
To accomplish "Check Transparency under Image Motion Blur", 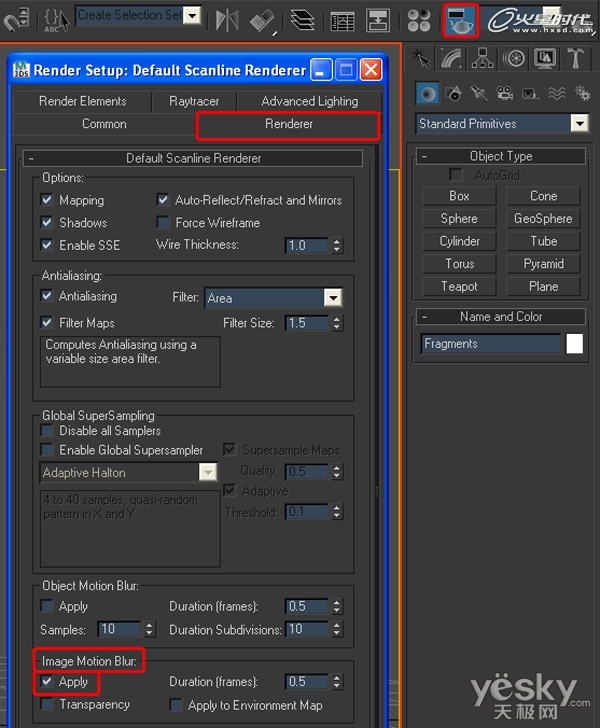I will tap(47, 704).
